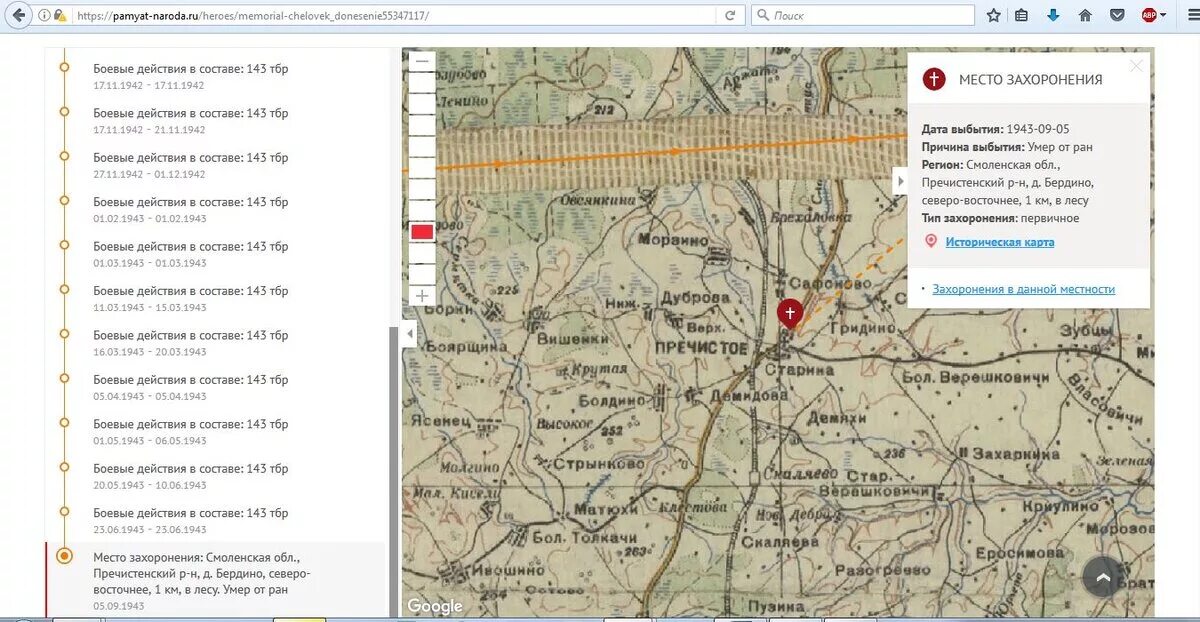
Task: Click the browser back arrow button
Action: coord(18,15)
